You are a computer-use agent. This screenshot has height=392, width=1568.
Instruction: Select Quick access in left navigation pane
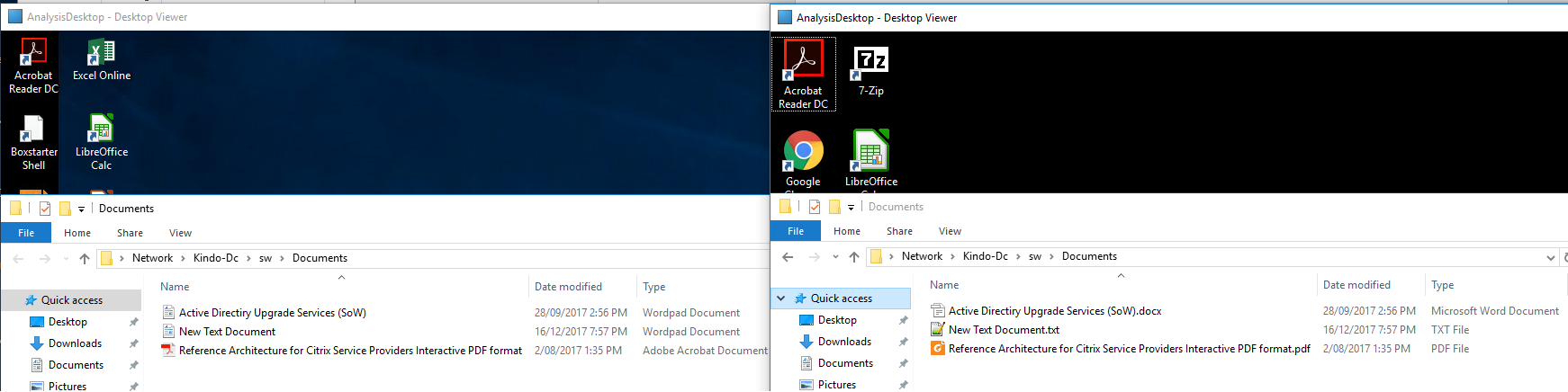[x=71, y=300]
